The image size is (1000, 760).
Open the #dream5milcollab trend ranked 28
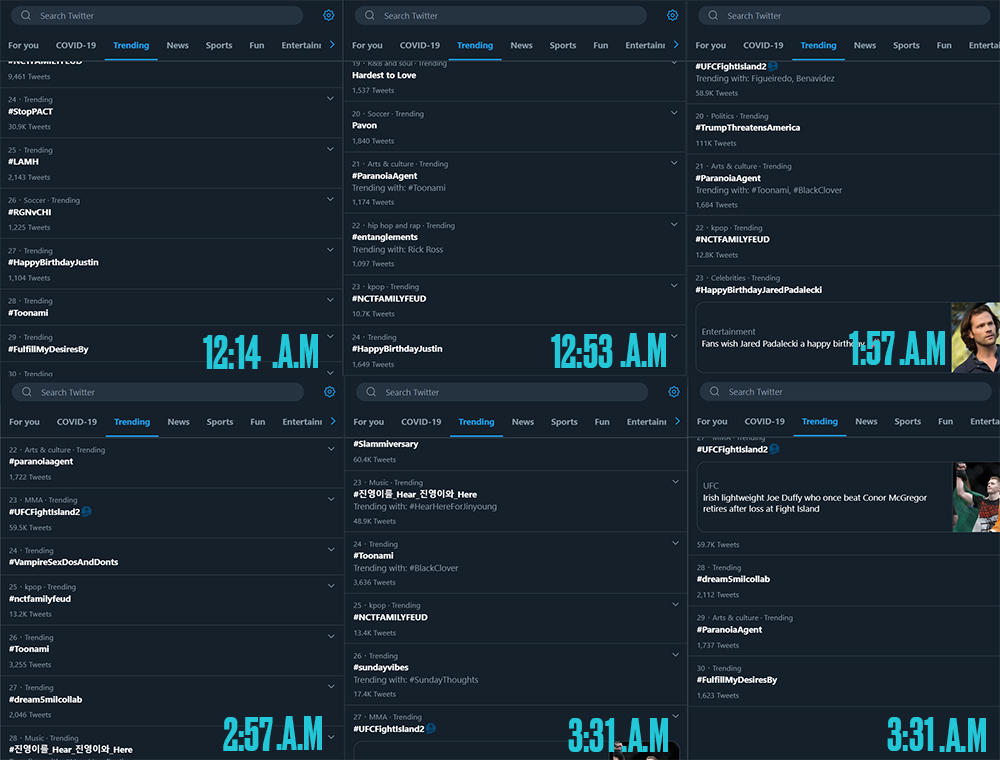[733, 579]
